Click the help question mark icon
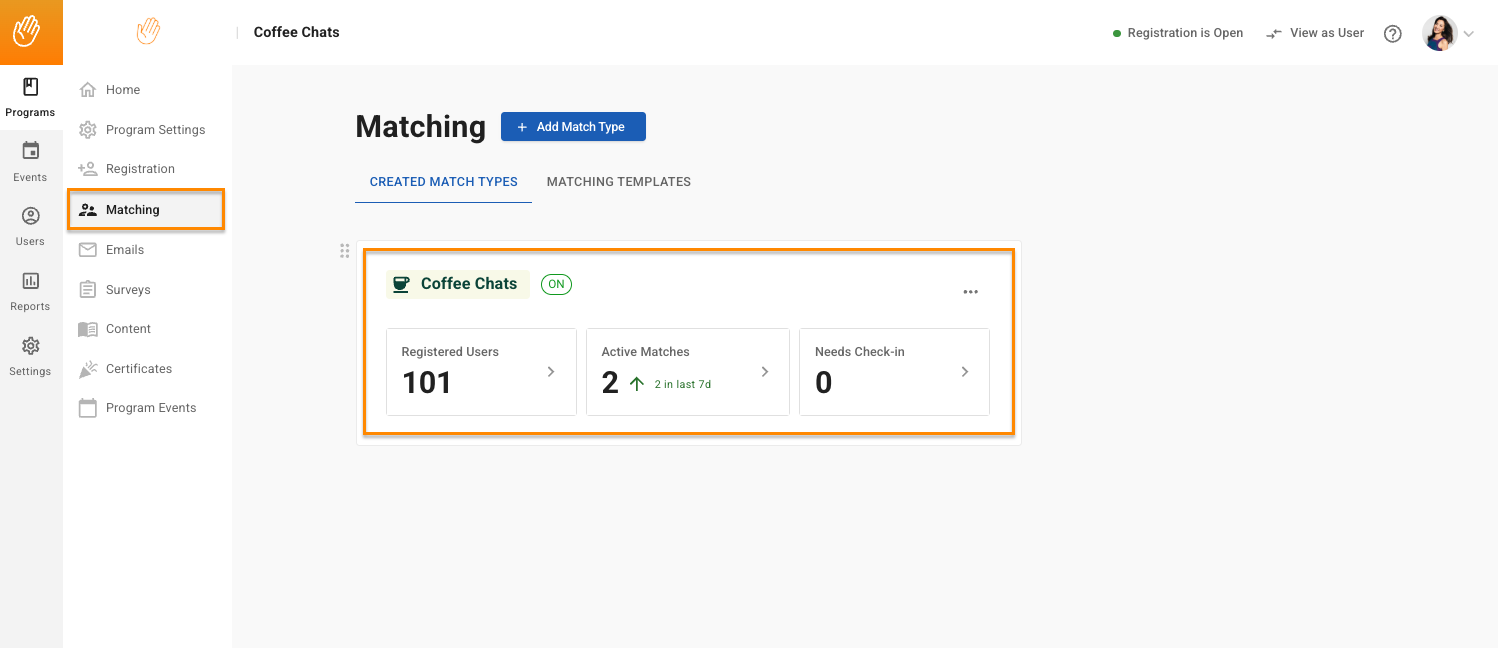The height and width of the screenshot is (648, 1498). click(x=1392, y=33)
